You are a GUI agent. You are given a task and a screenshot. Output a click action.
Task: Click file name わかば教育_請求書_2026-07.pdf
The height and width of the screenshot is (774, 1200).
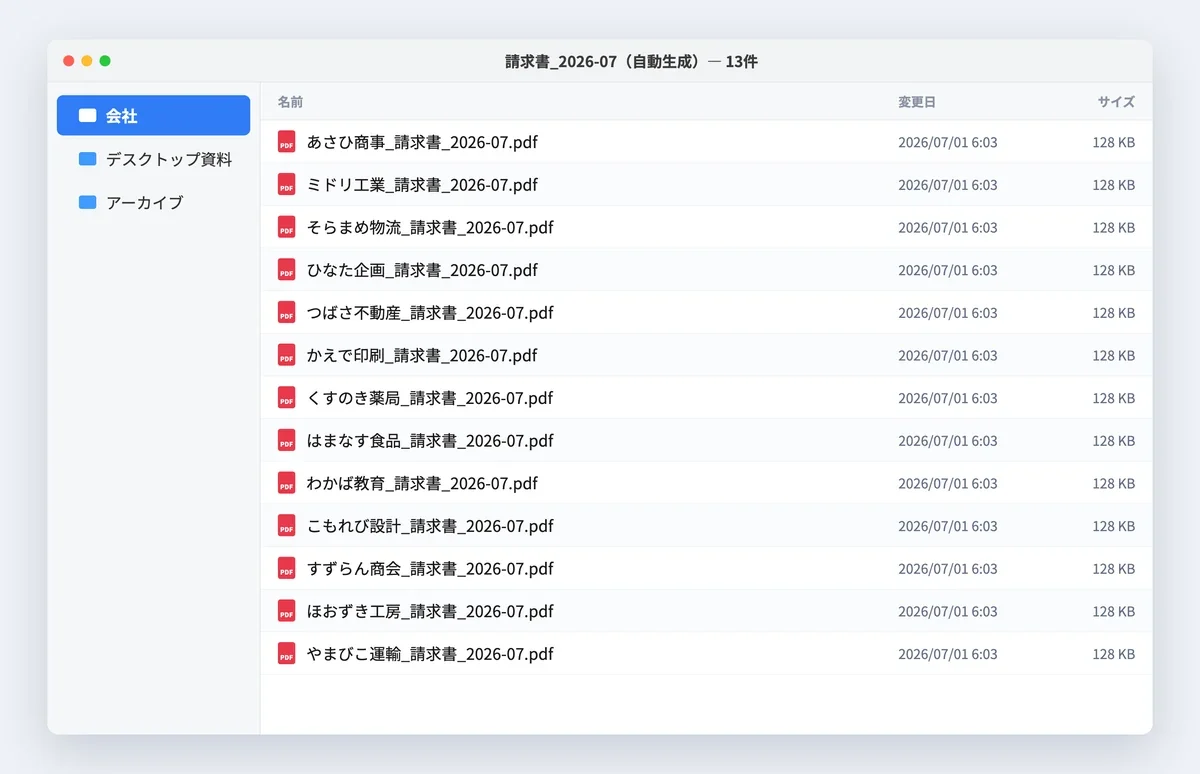point(422,483)
